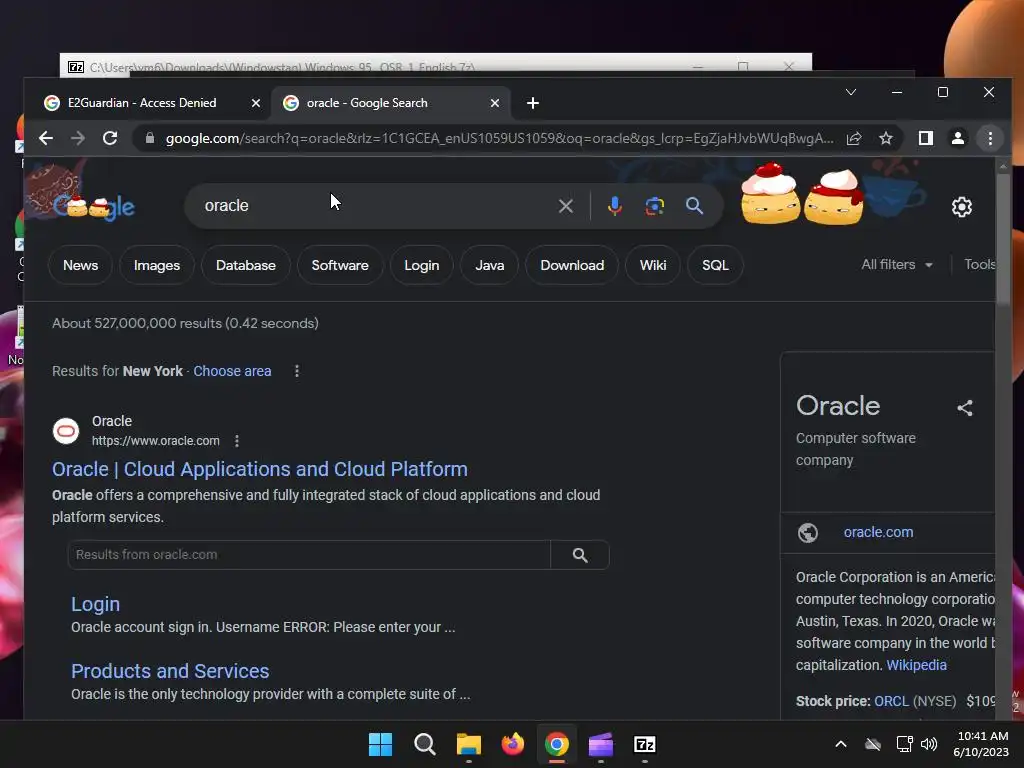1024x768 pixels.
Task: Open File Explorer from the taskbar
Action: (468, 744)
